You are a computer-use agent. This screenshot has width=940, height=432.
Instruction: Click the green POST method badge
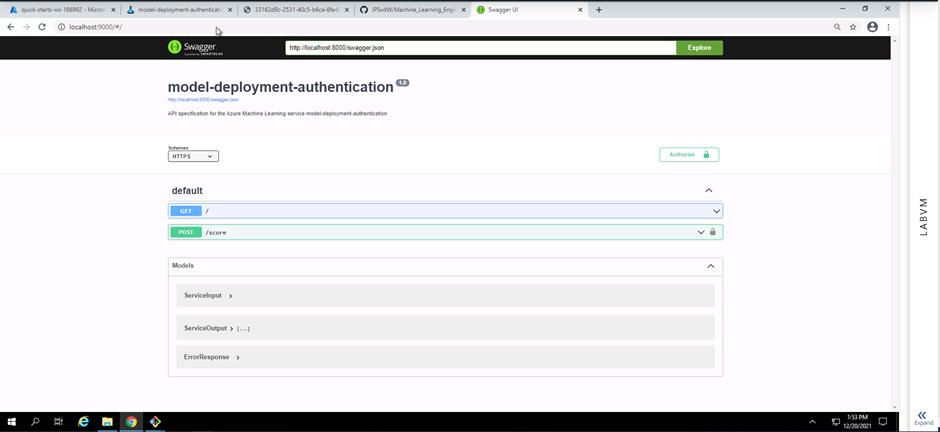coord(186,232)
